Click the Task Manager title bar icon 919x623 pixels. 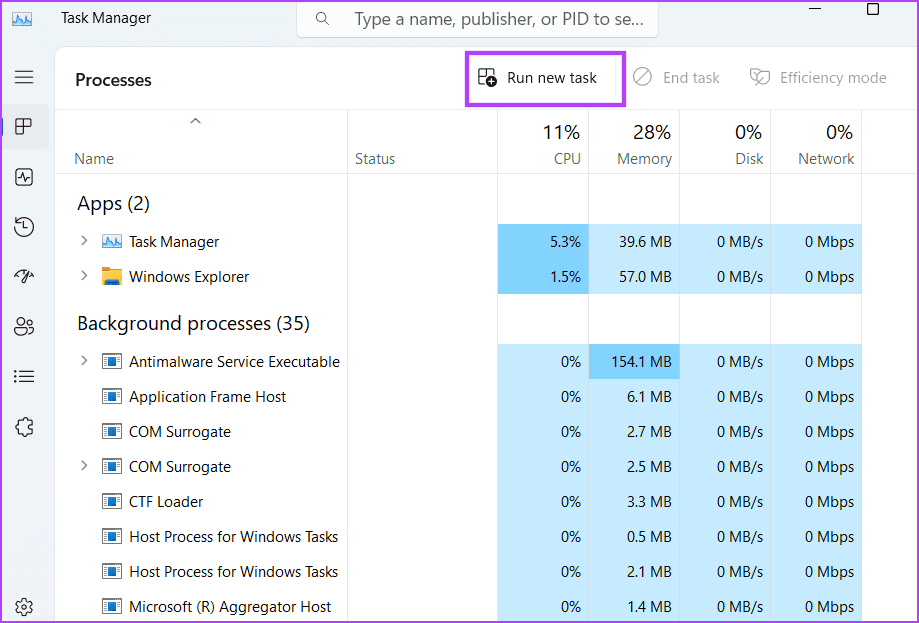tap(22, 19)
